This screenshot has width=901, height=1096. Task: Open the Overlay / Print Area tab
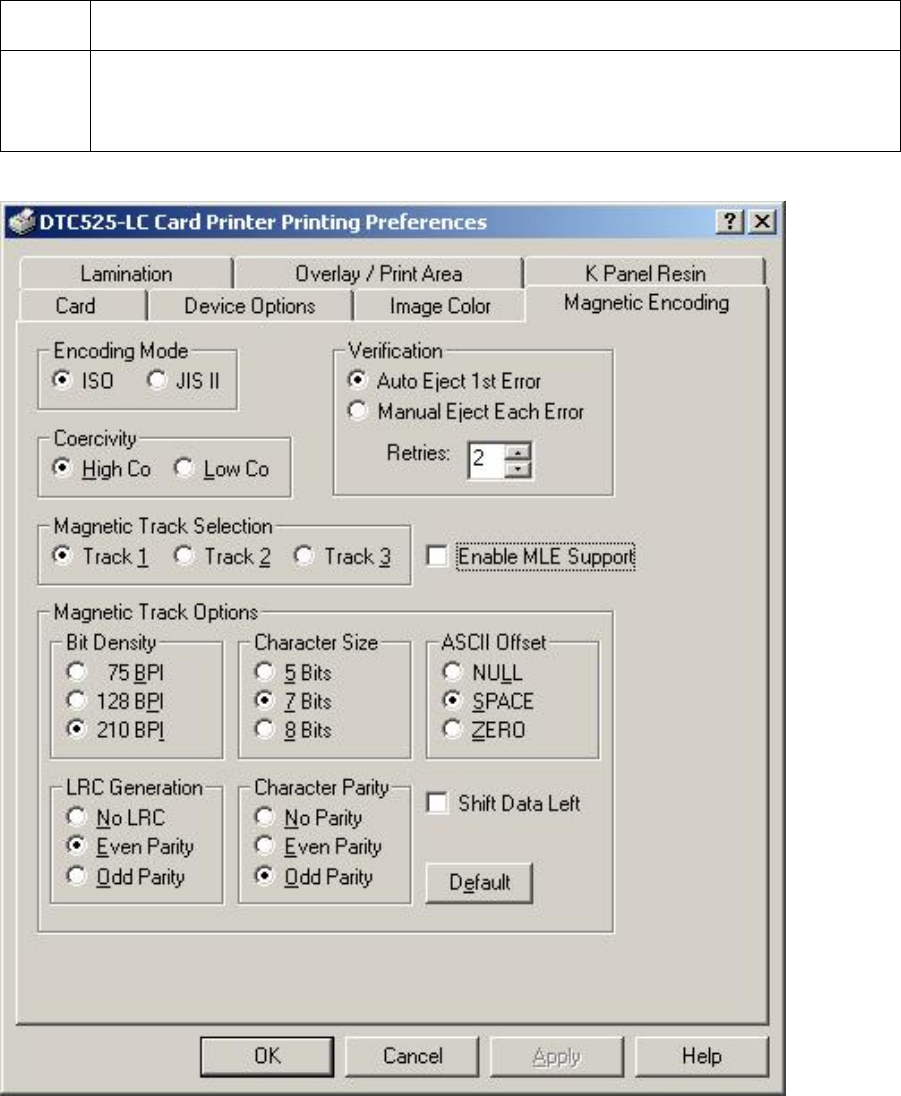tap(378, 273)
